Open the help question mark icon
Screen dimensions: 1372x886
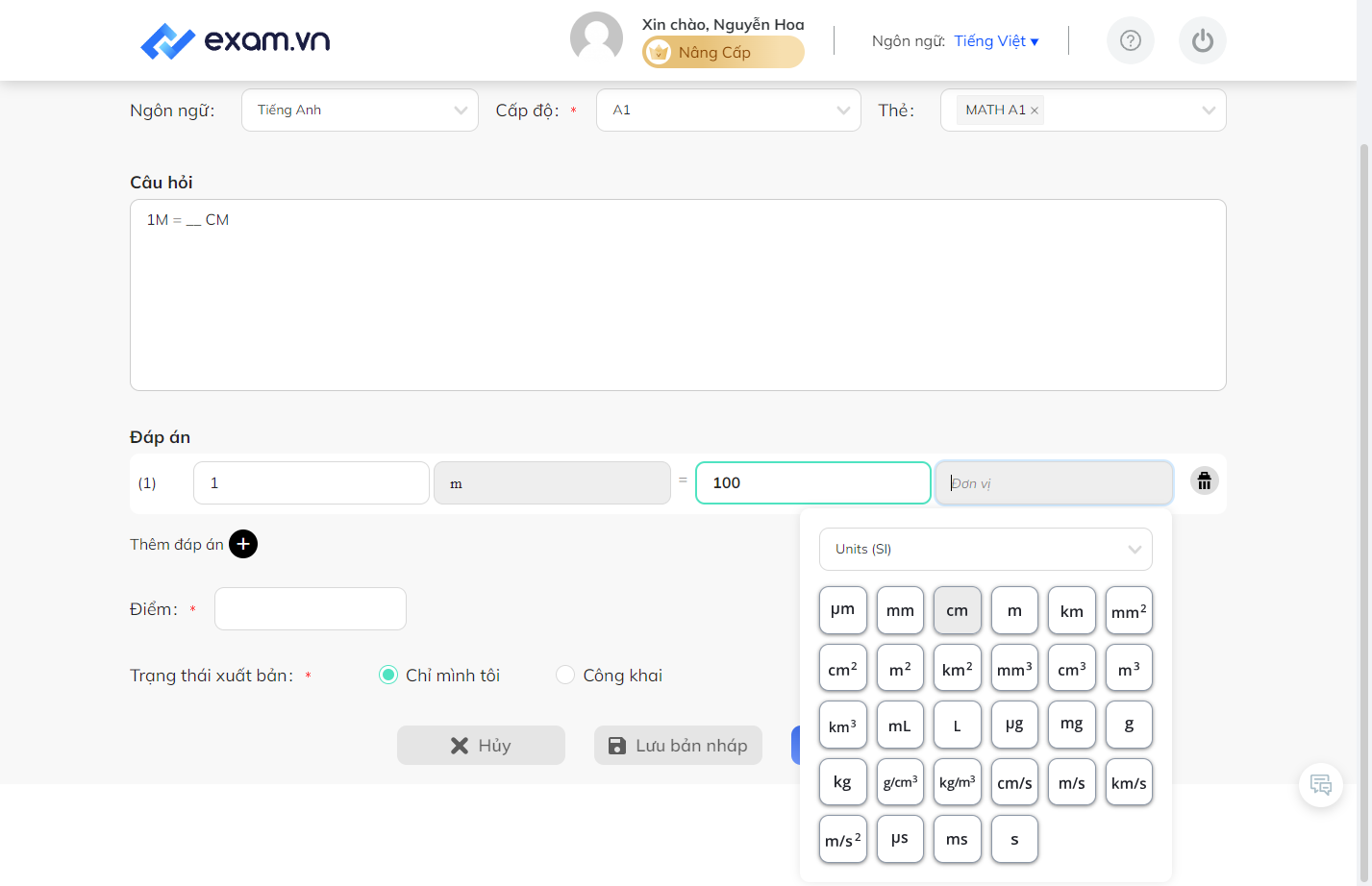[x=1131, y=40]
